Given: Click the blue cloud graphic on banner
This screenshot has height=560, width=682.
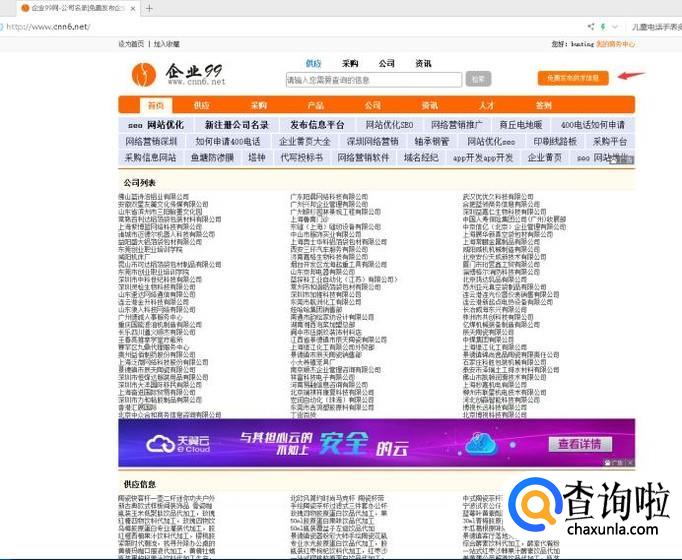Looking at the screenshot, I should [481, 444].
